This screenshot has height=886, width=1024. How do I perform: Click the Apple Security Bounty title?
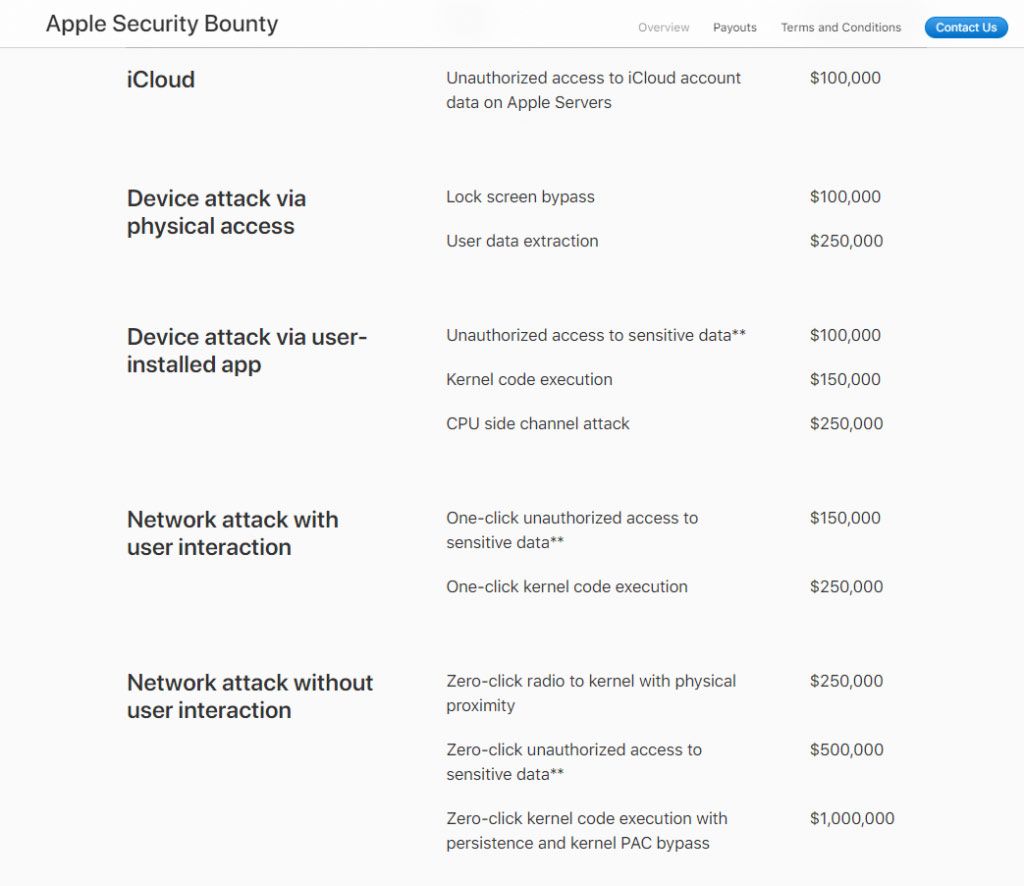162,24
